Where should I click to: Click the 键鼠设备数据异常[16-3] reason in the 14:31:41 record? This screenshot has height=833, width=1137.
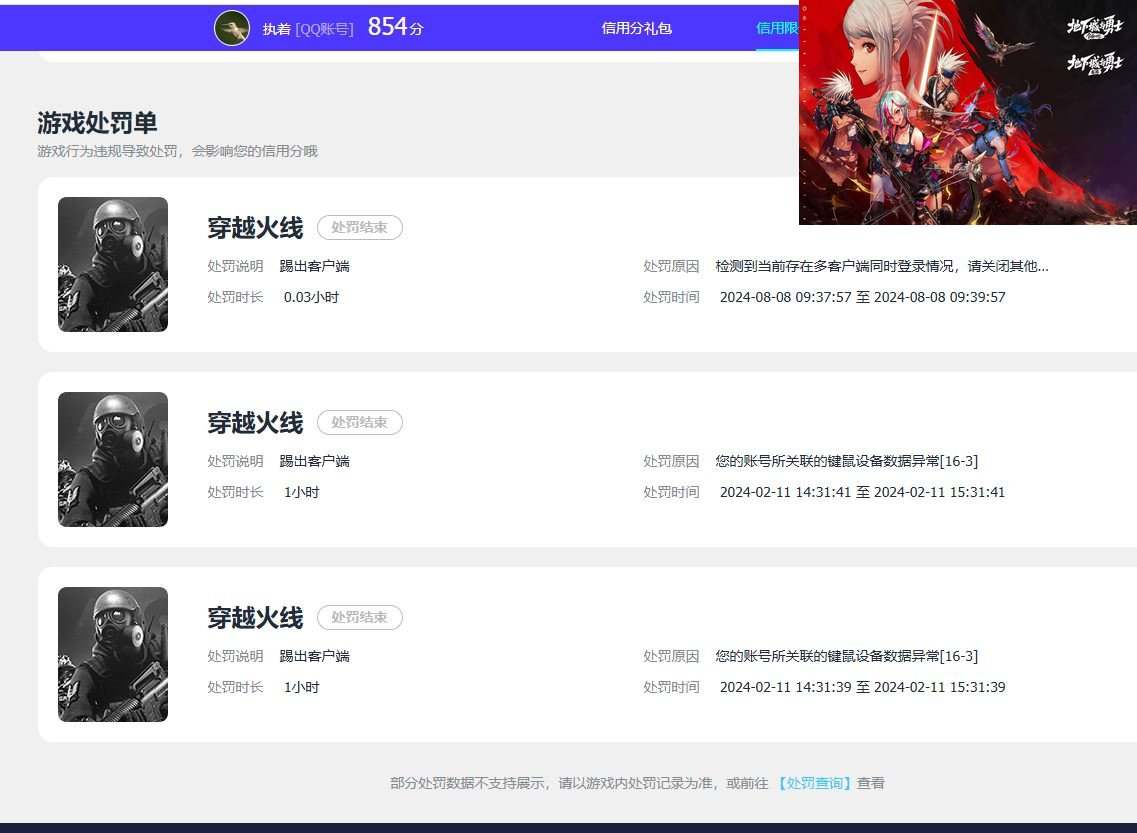click(846, 461)
